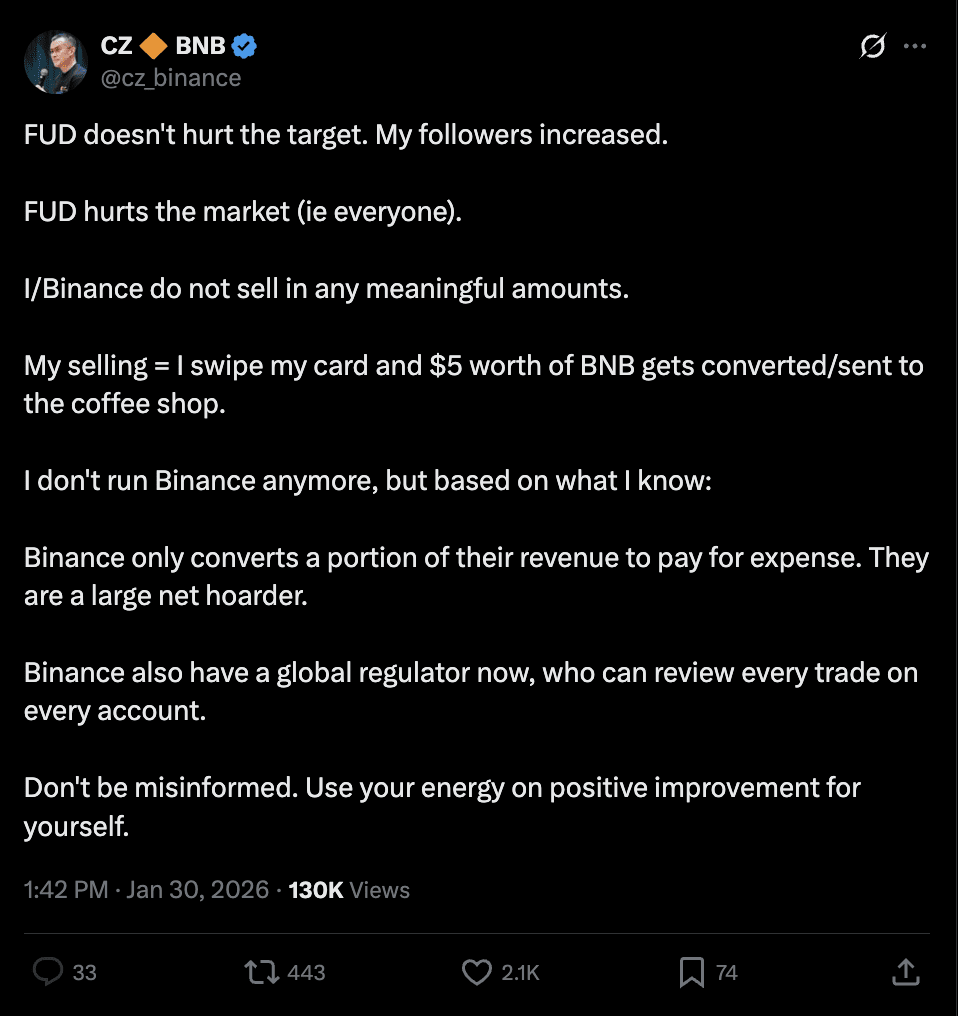Click the reply speech bubble icon

coord(47,972)
